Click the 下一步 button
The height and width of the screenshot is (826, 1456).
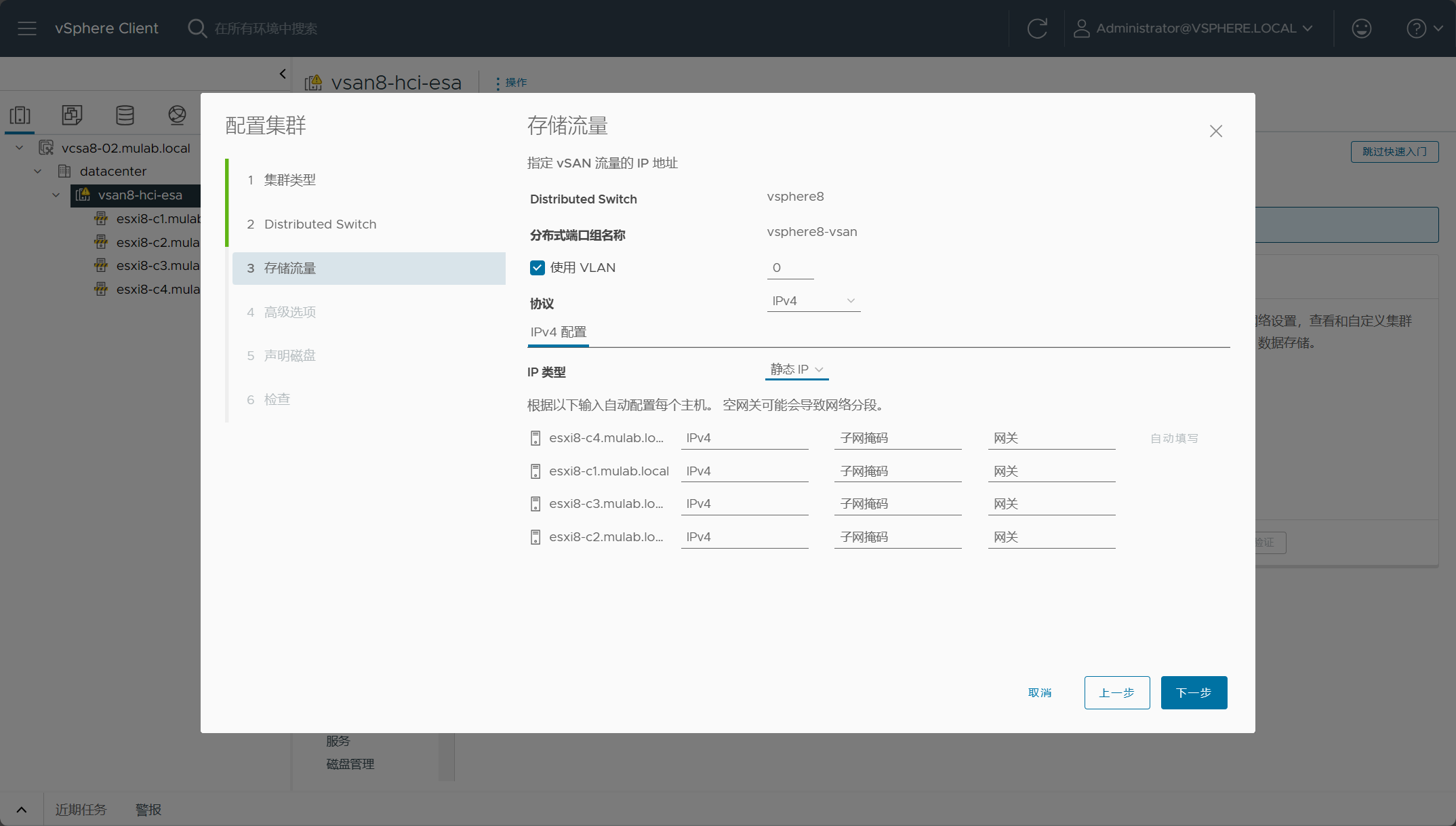(1194, 692)
